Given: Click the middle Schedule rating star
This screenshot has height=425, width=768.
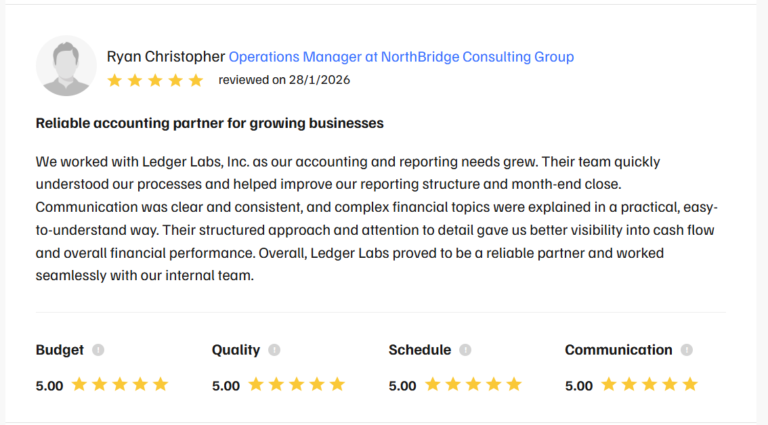Looking at the screenshot, I should [473, 384].
